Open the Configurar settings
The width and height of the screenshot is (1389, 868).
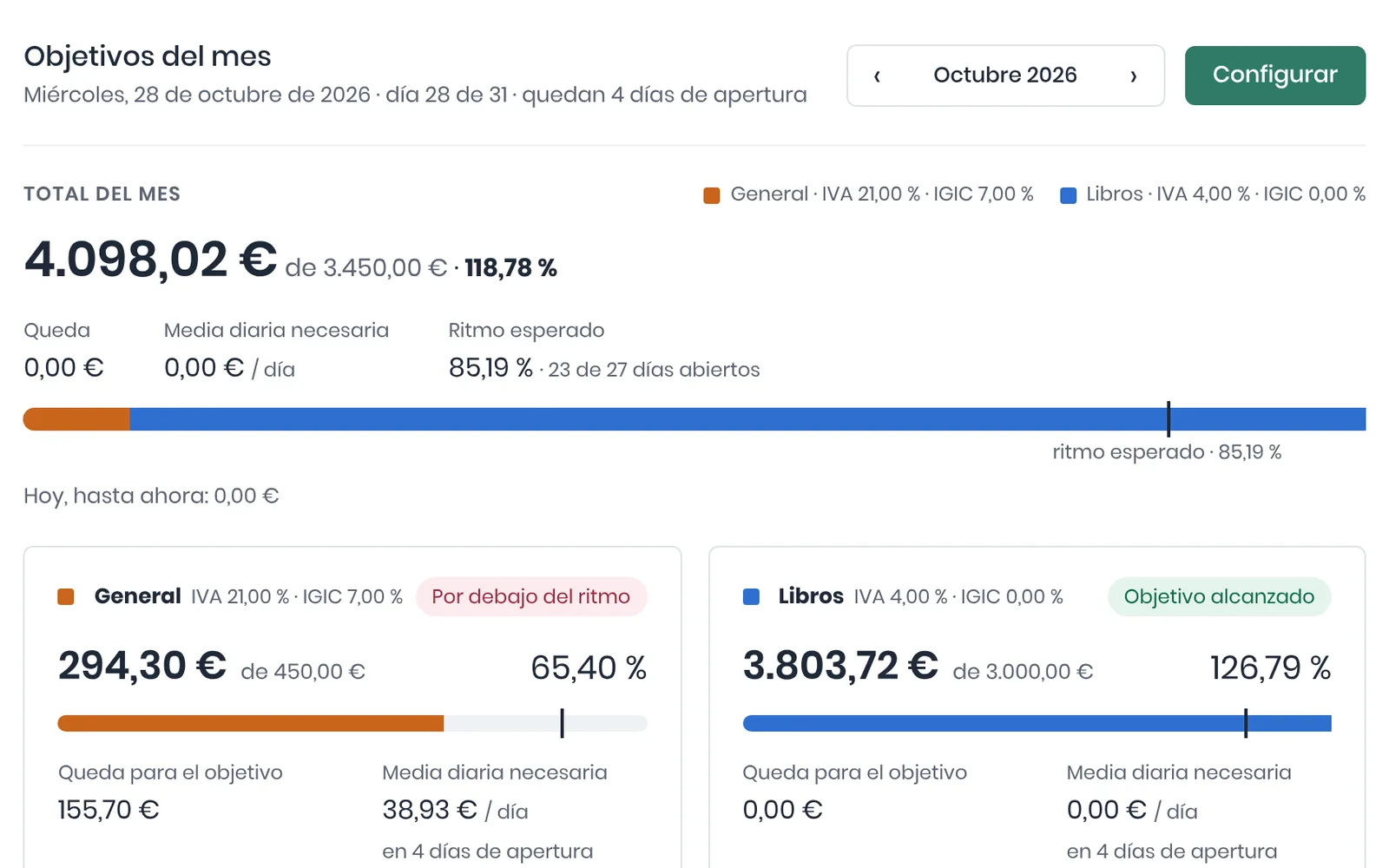pos(1275,76)
